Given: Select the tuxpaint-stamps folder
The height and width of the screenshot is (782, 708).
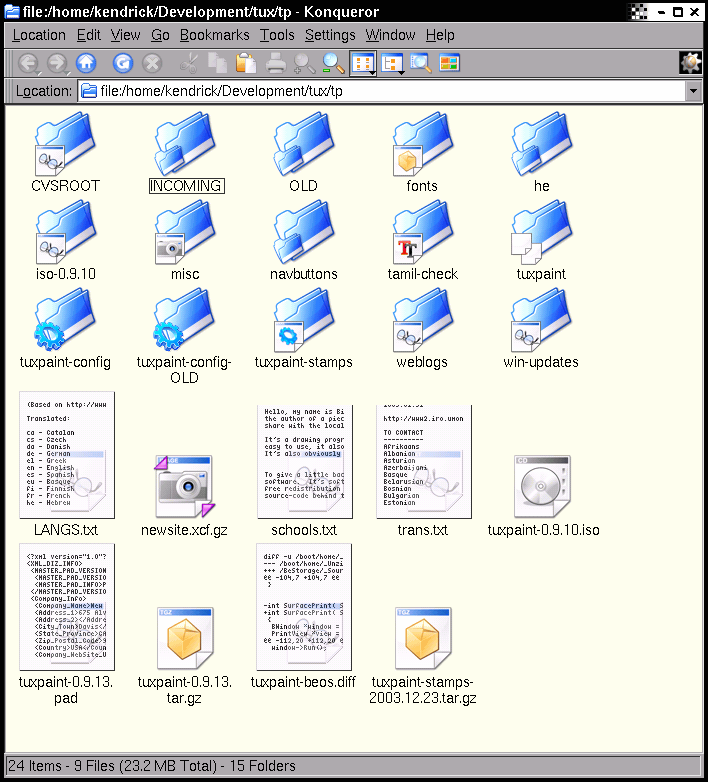Looking at the screenshot, I should click(304, 329).
